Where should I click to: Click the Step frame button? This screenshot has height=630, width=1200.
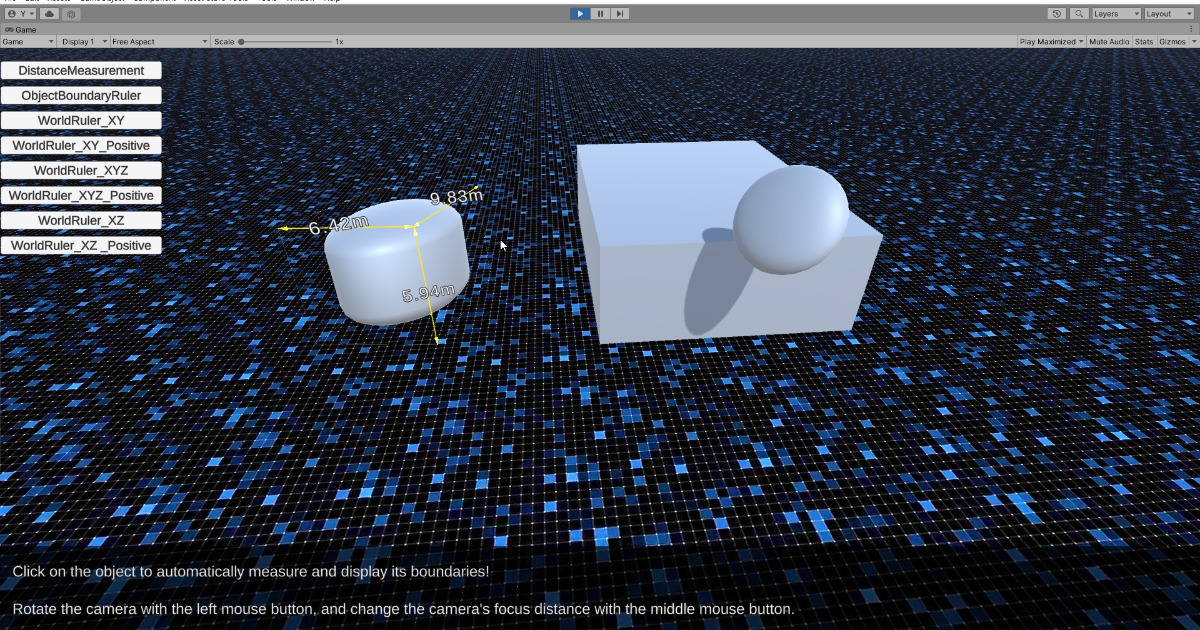pyautogui.click(x=620, y=14)
